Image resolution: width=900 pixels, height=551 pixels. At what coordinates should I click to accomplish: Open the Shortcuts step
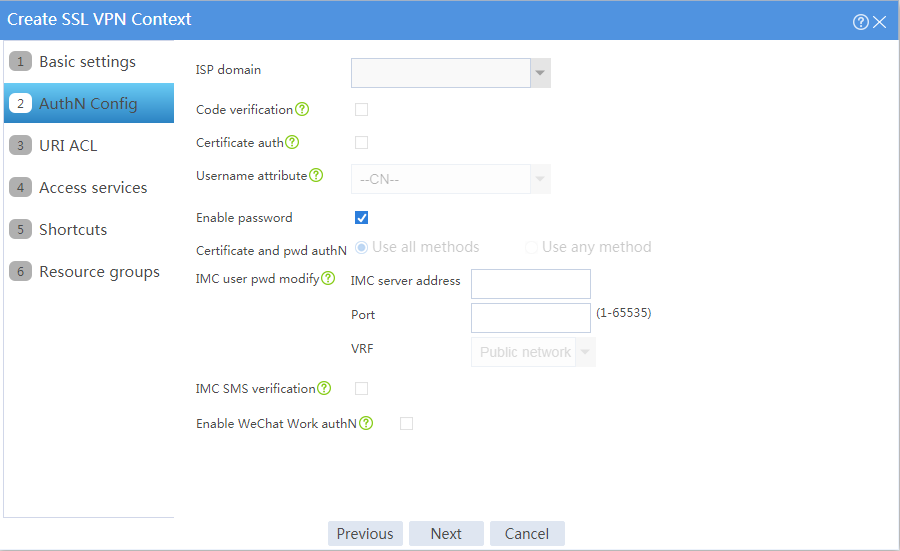[x=89, y=230]
